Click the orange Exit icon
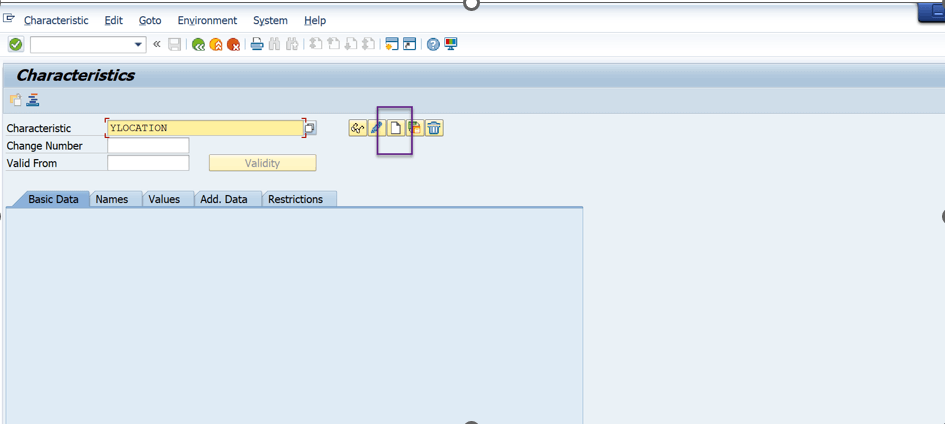Screen dimensions: 945x424 216,45
